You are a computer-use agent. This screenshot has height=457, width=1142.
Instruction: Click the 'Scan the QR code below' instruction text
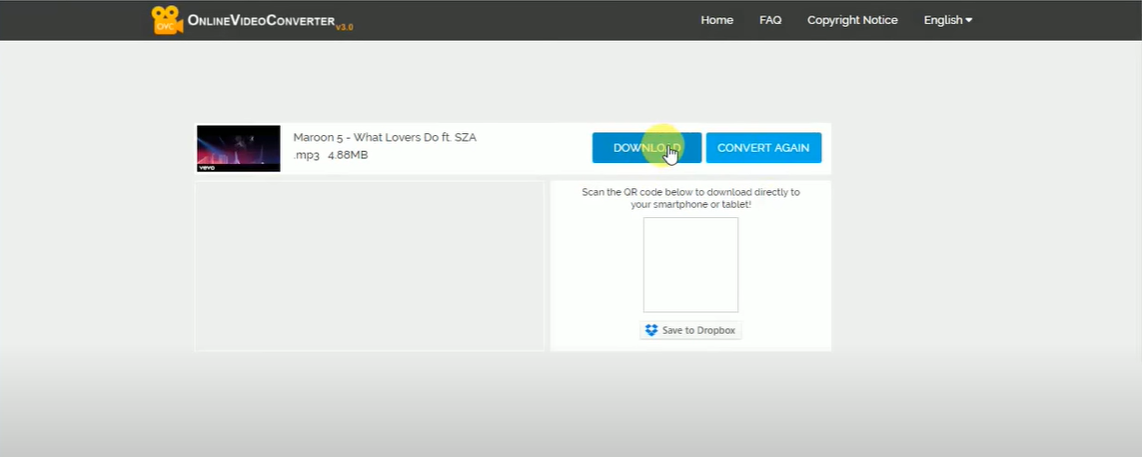[x=690, y=198]
